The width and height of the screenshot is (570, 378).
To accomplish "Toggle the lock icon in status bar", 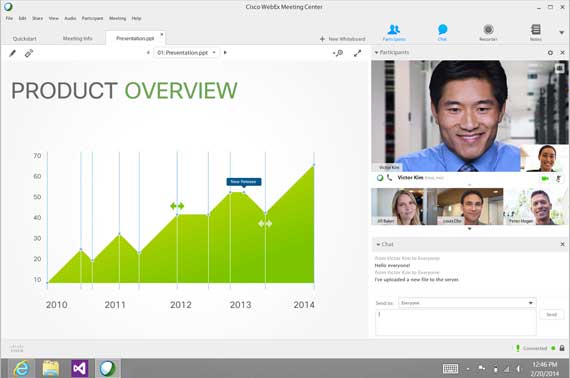I will tap(562, 348).
